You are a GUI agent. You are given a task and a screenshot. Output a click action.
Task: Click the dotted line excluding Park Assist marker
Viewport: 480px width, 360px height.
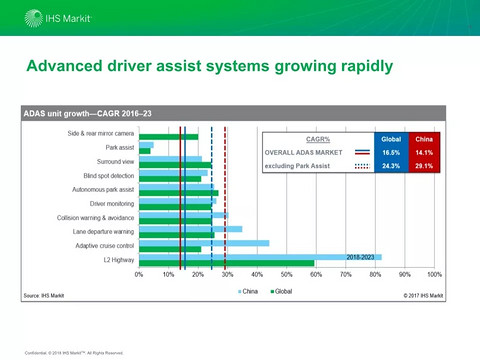[362, 166]
